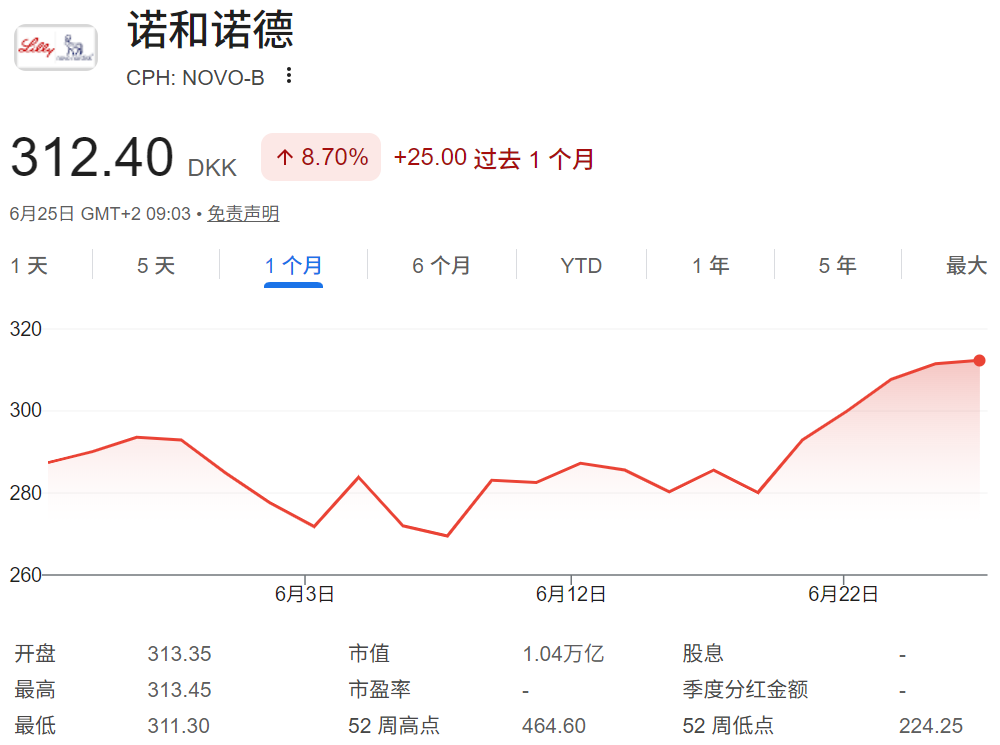The image size is (1000, 745).
Task: Click the 52 周高点 label
Action: point(393,725)
